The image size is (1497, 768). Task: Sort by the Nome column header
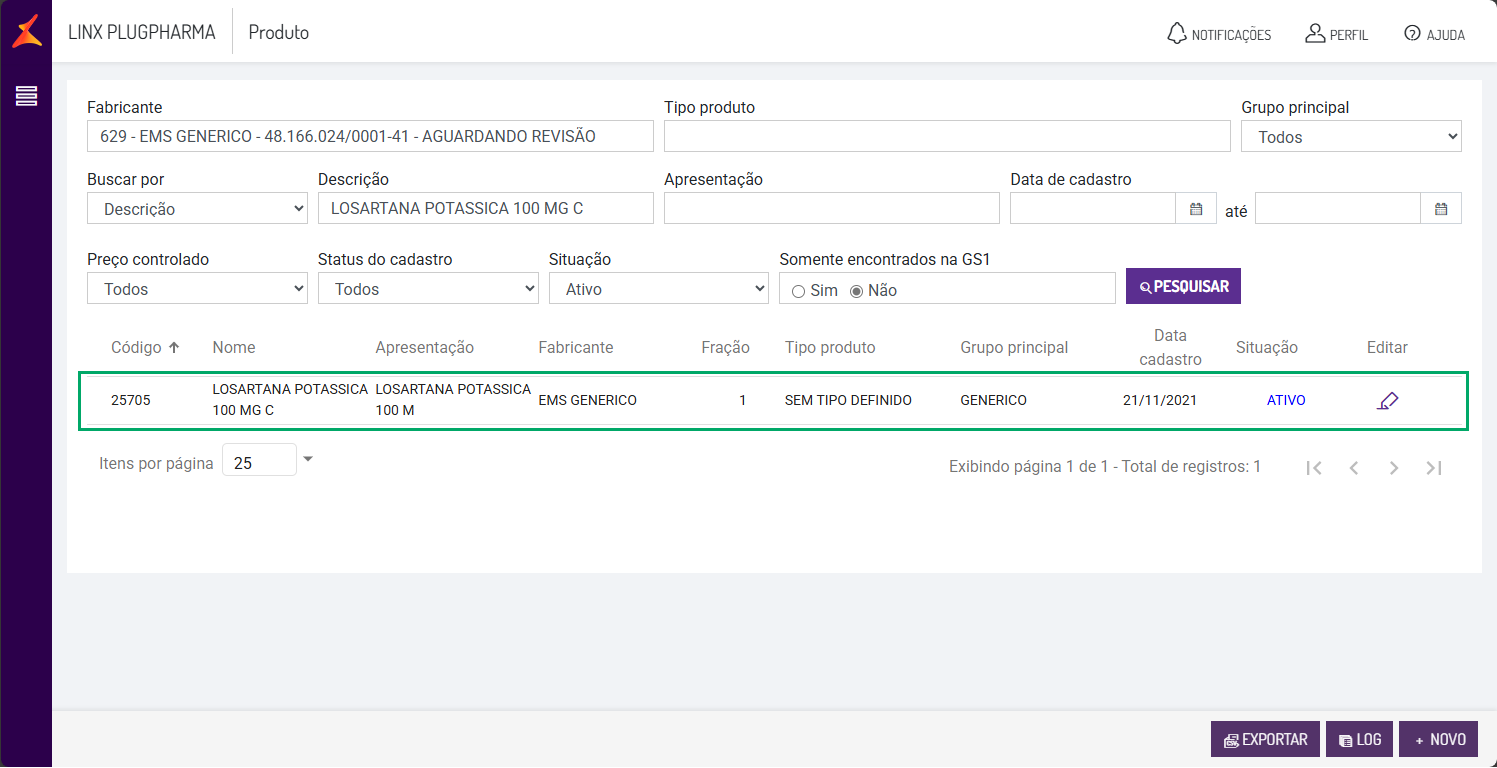coord(234,348)
